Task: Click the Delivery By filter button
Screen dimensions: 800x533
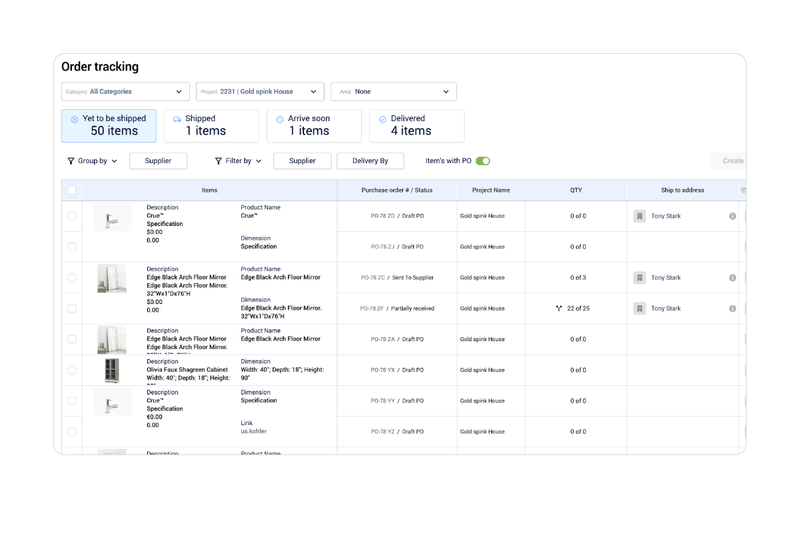Action: point(370,161)
